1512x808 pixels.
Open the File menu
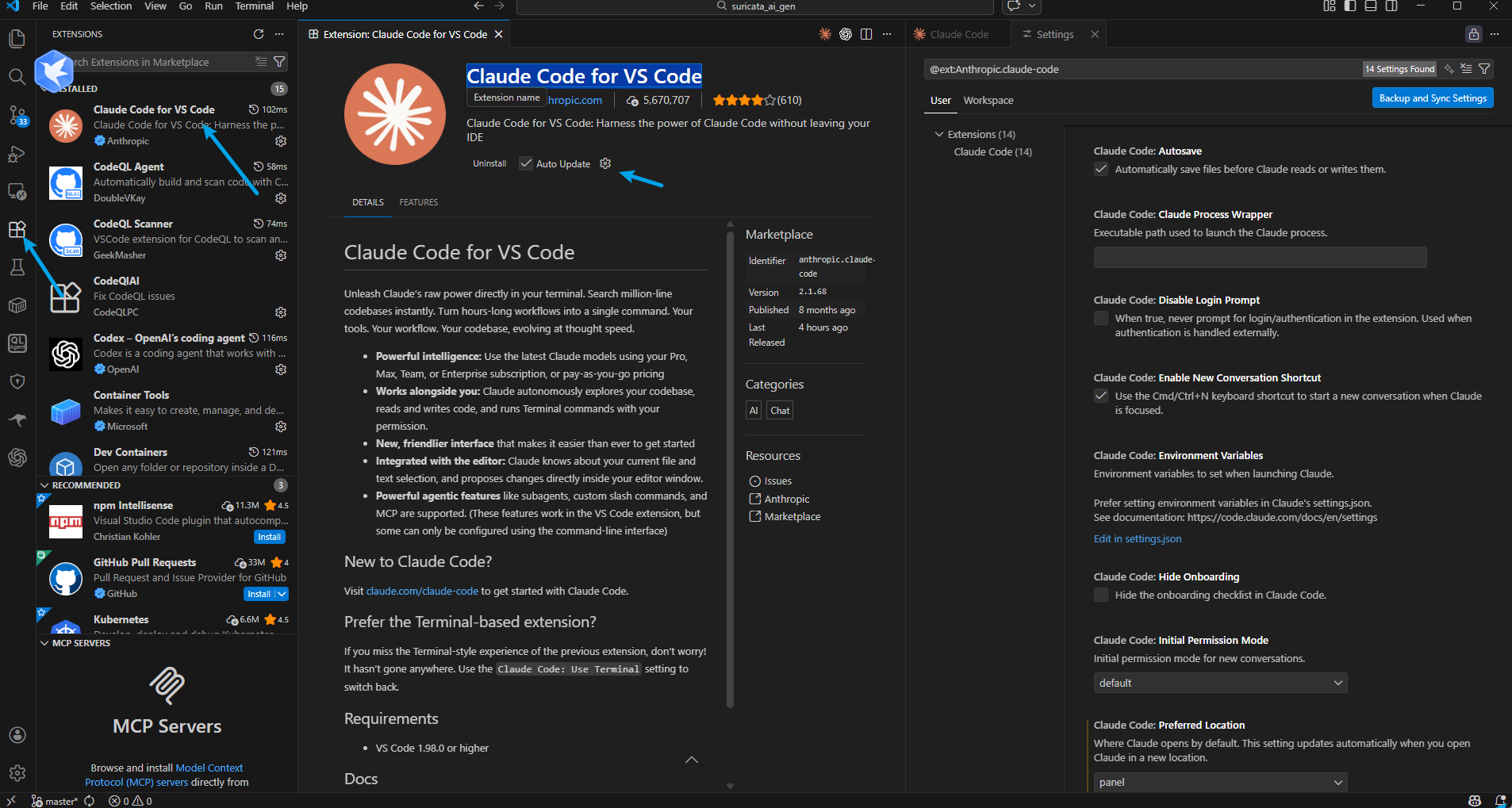click(40, 6)
